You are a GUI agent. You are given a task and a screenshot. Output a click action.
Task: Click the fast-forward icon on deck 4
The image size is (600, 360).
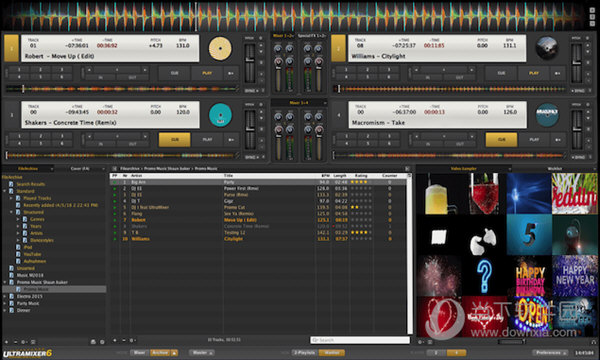[558, 140]
